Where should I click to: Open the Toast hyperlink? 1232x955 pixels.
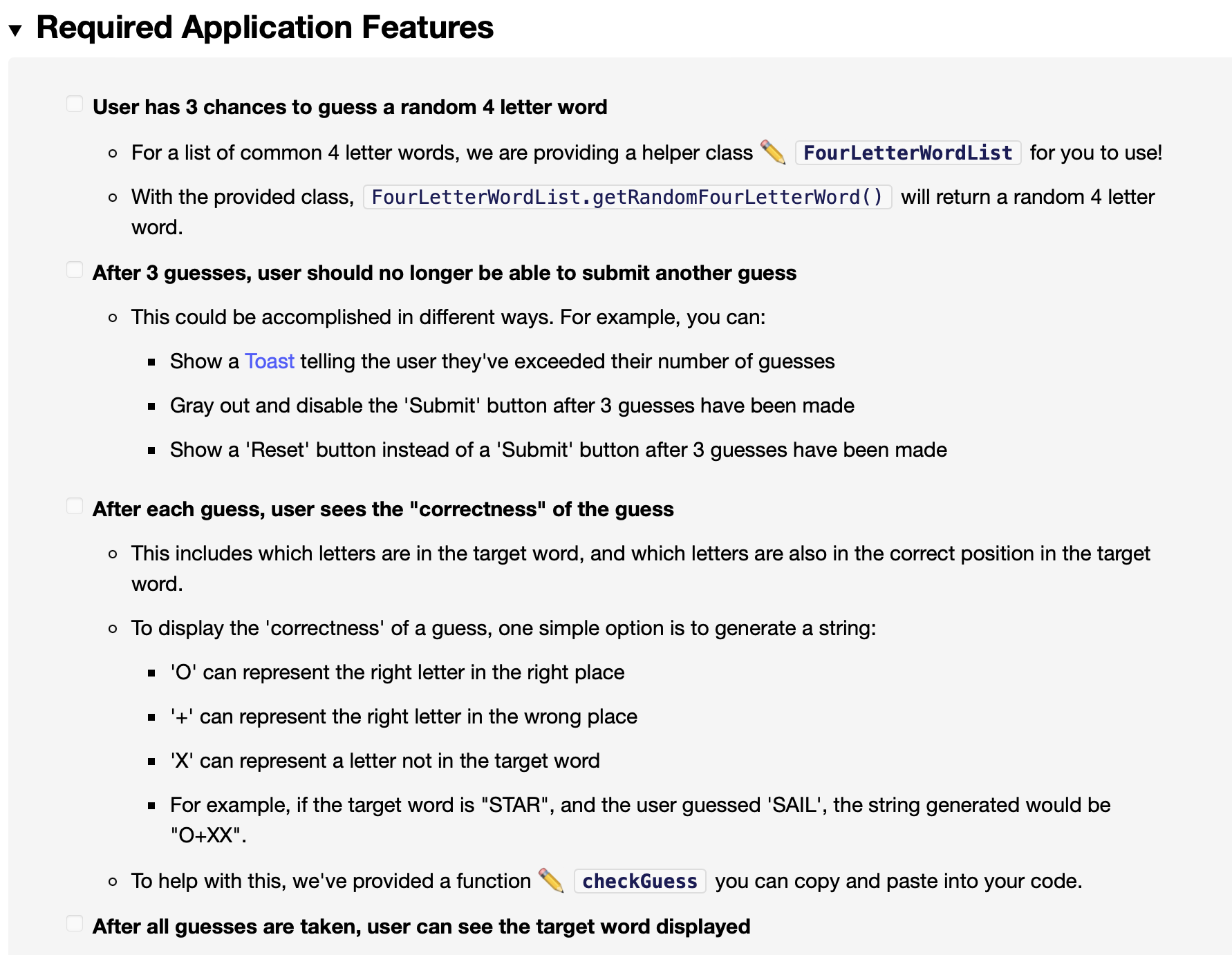tap(270, 361)
